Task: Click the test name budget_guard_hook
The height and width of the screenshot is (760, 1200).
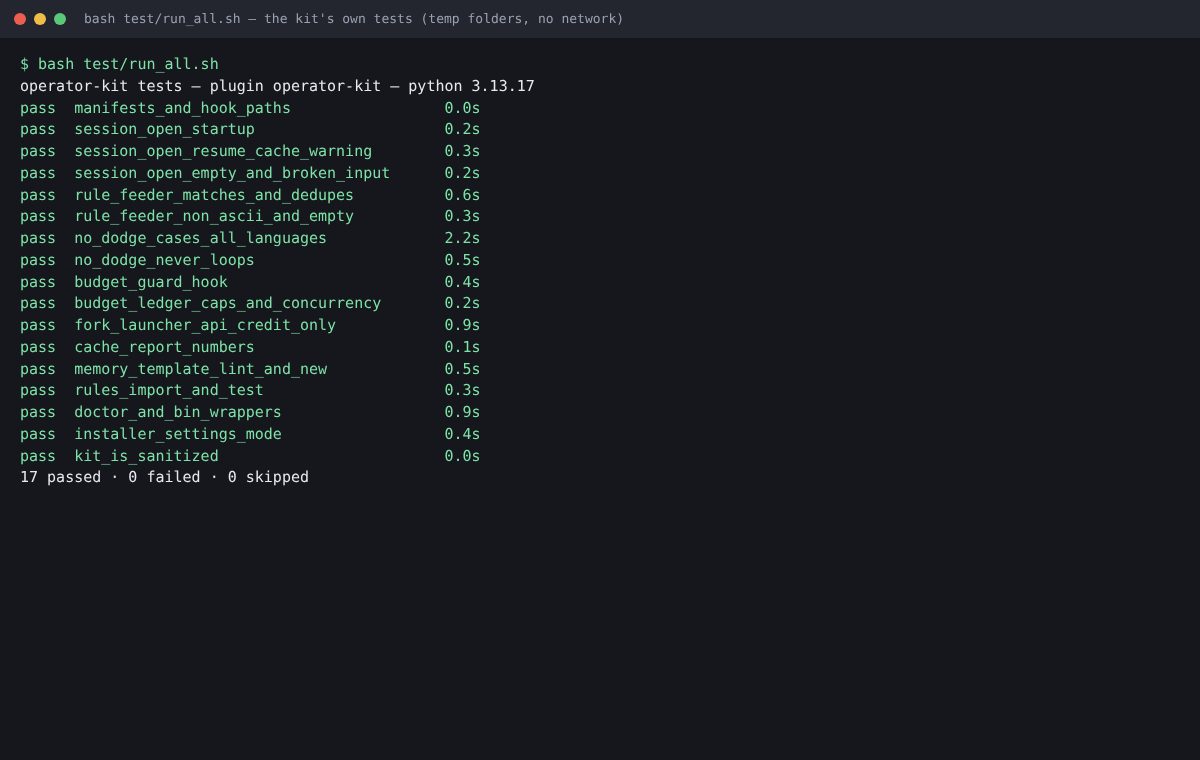Action: point(151,282)
